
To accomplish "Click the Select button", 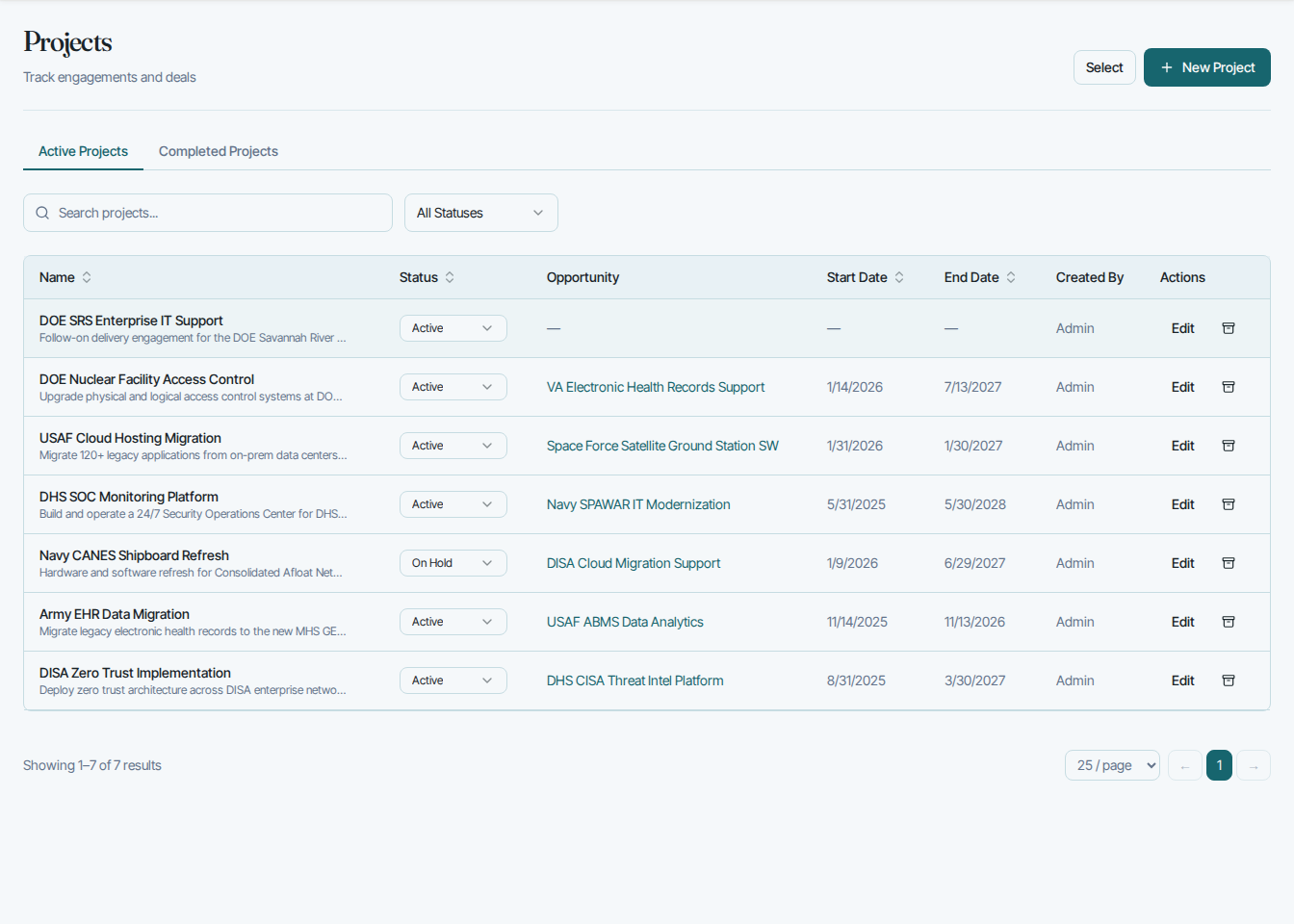I will pos(1104,67).
